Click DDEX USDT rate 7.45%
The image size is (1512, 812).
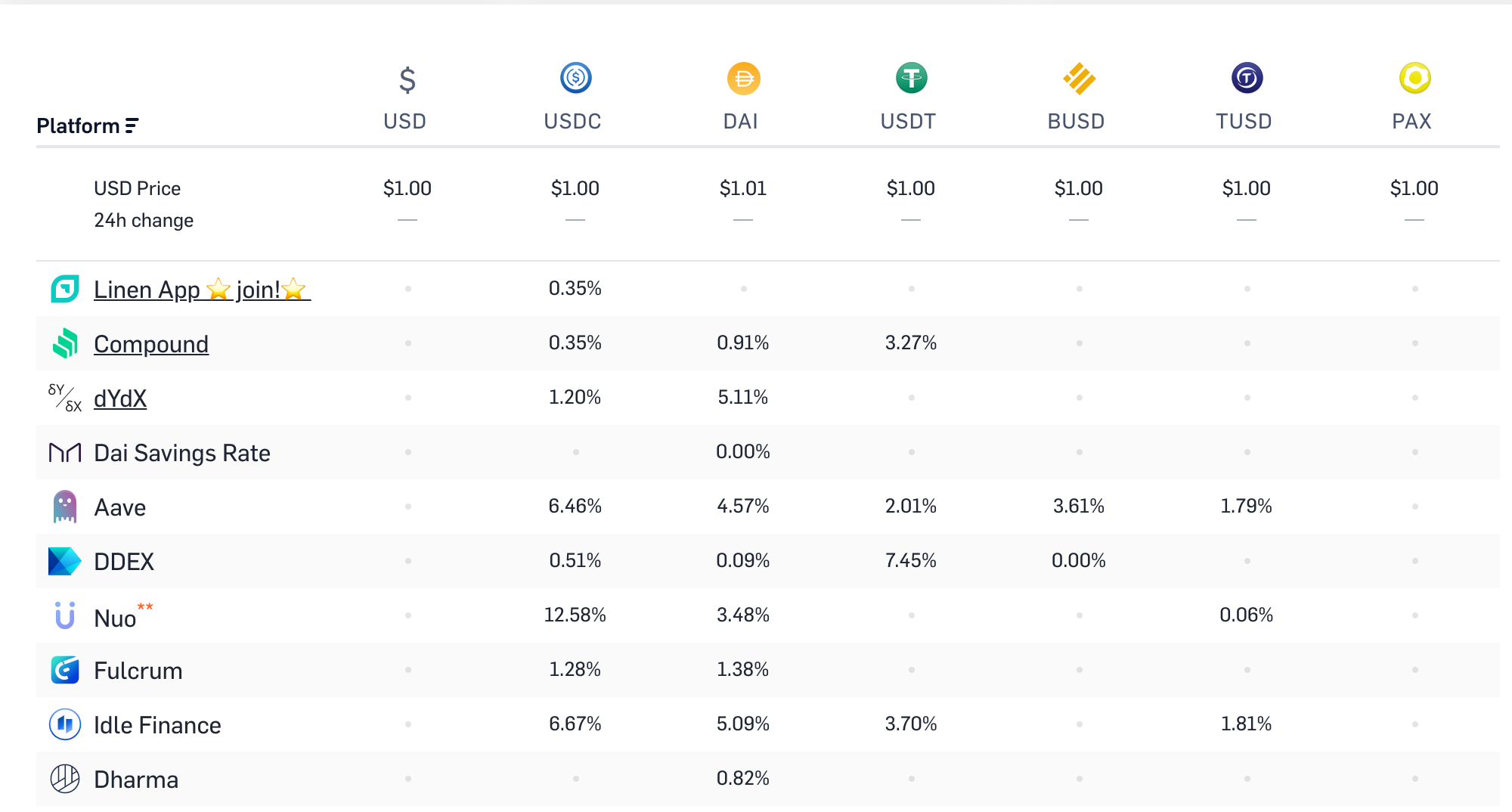pyautogui.click(x=911, y=560)
